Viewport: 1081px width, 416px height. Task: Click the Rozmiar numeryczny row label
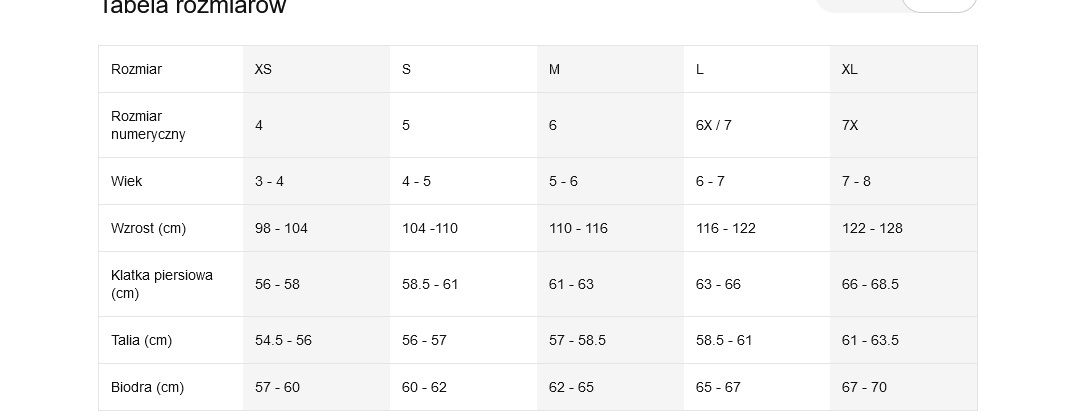tap(148, 125)
